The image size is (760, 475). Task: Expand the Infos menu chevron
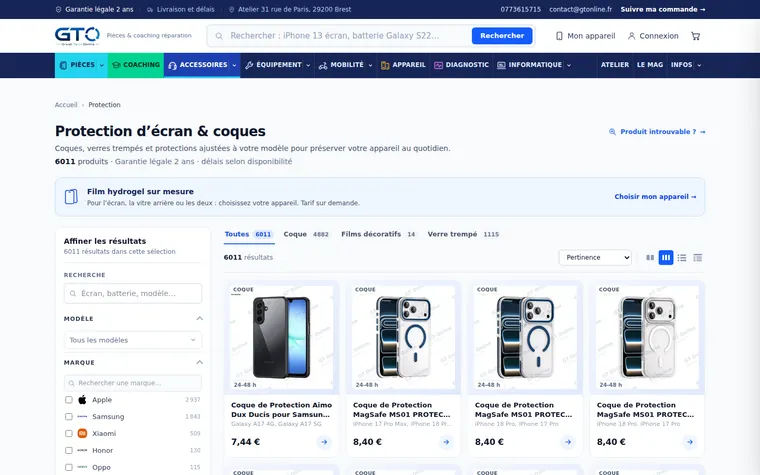click(699, 65)
